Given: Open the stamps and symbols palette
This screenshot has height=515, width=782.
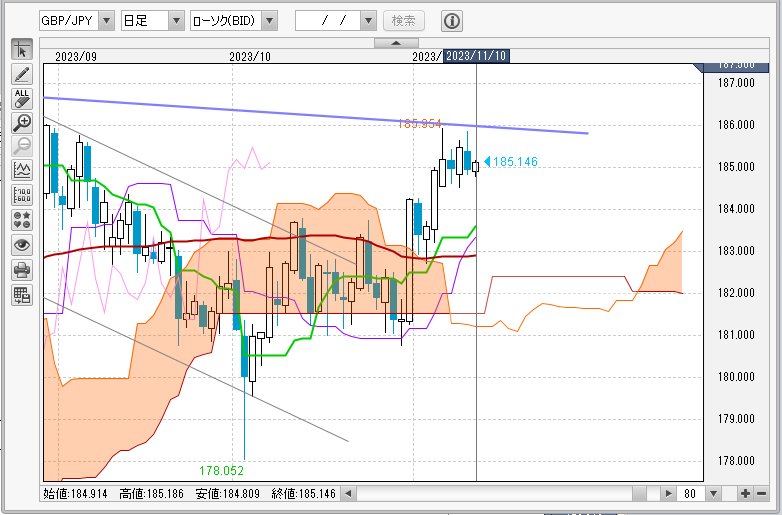Looking at the screenshot, I should (x=22, y=220).
